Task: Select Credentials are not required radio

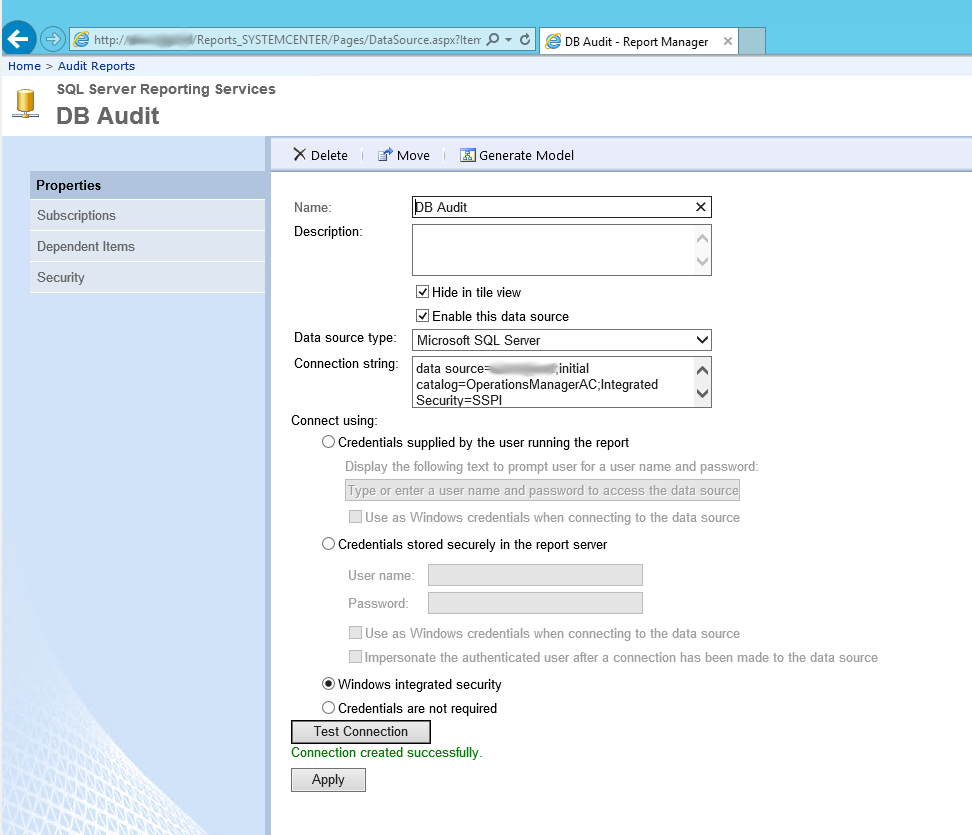Action: coord(328,707)
